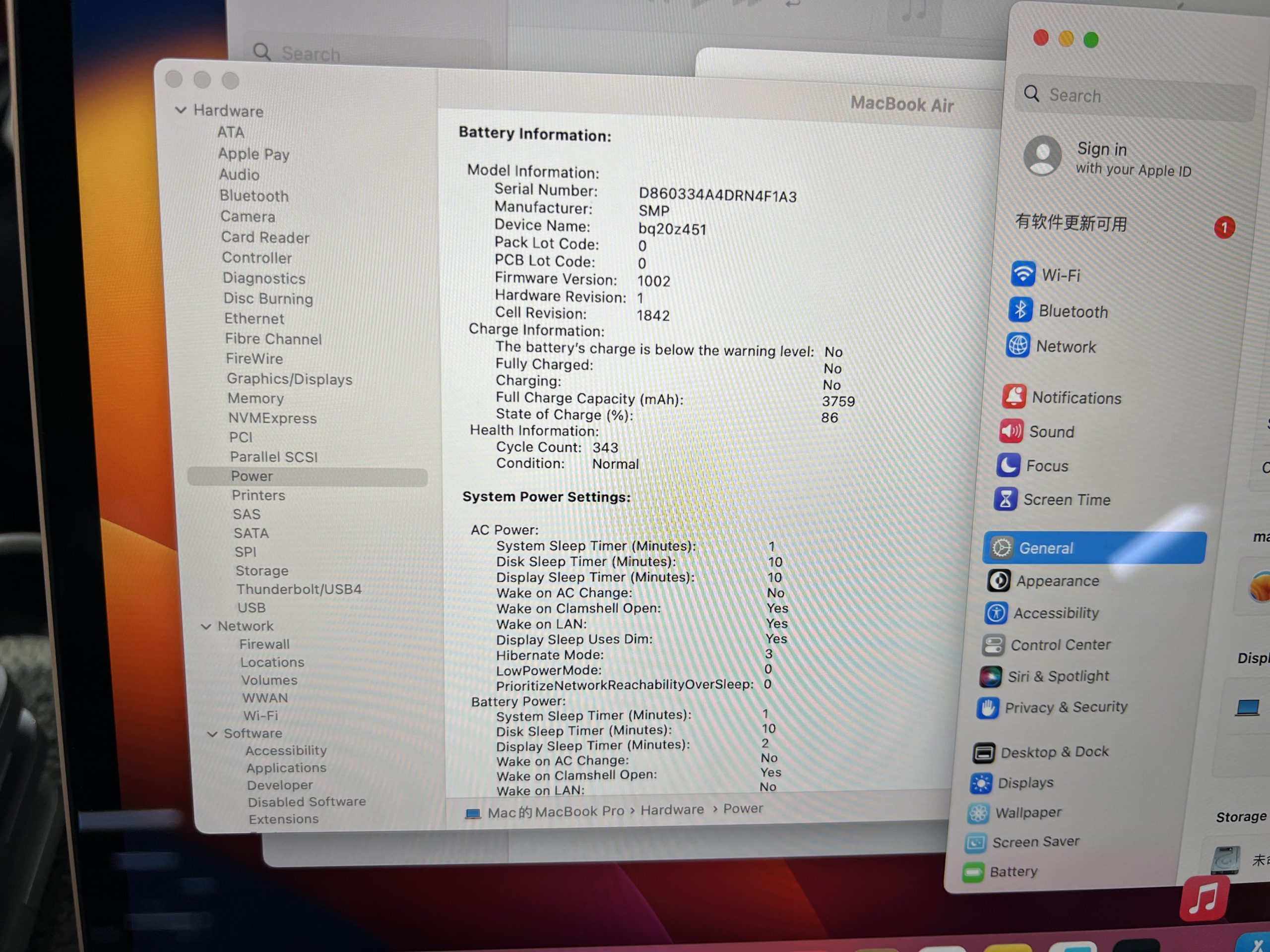Select the State of Charge value 86
Image resolution: width=1270 pixels, height=952 pixels.
(829, 418)
